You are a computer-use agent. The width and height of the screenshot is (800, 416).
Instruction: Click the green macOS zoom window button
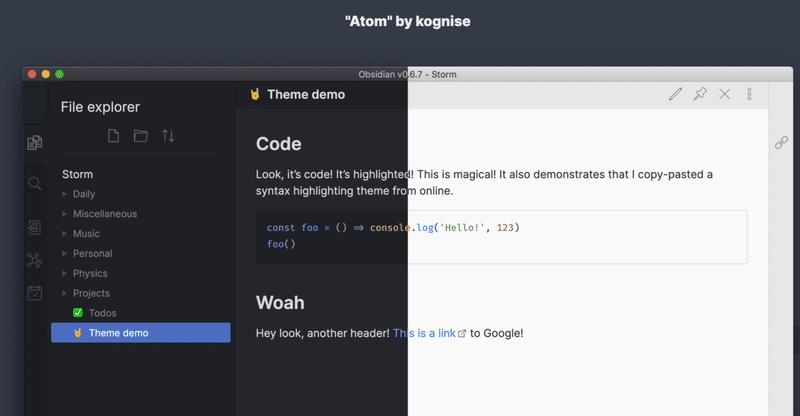[x=59, y=74]
